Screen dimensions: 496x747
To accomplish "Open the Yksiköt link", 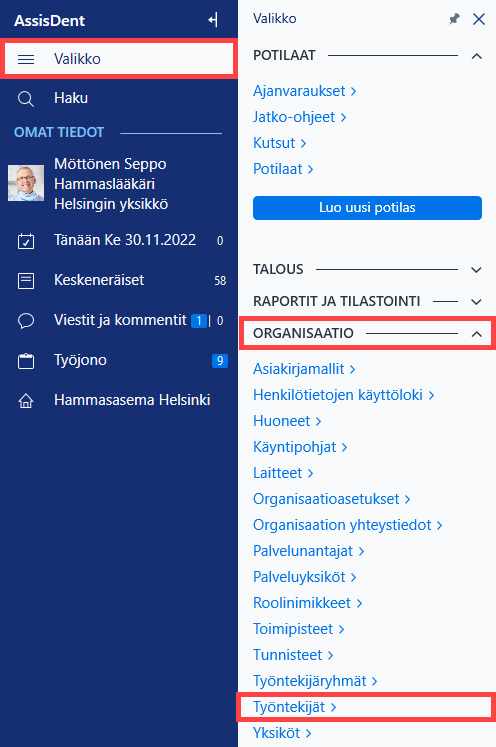I will (x=282, y=733).
